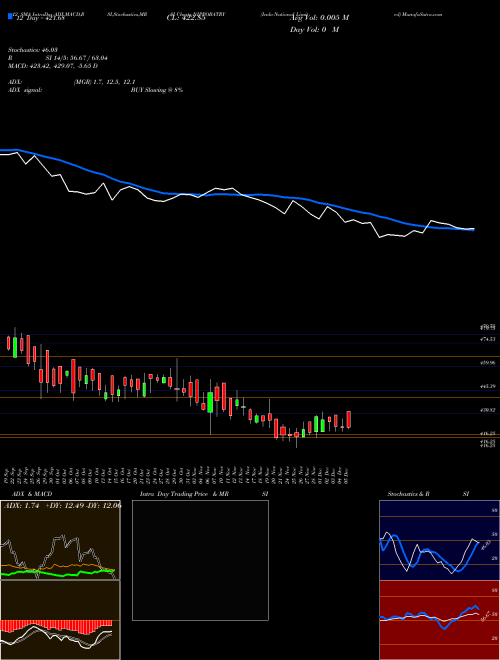
Task: Click the 'BUY Slowing @ 8%' signal text
Action: [157, 90]
